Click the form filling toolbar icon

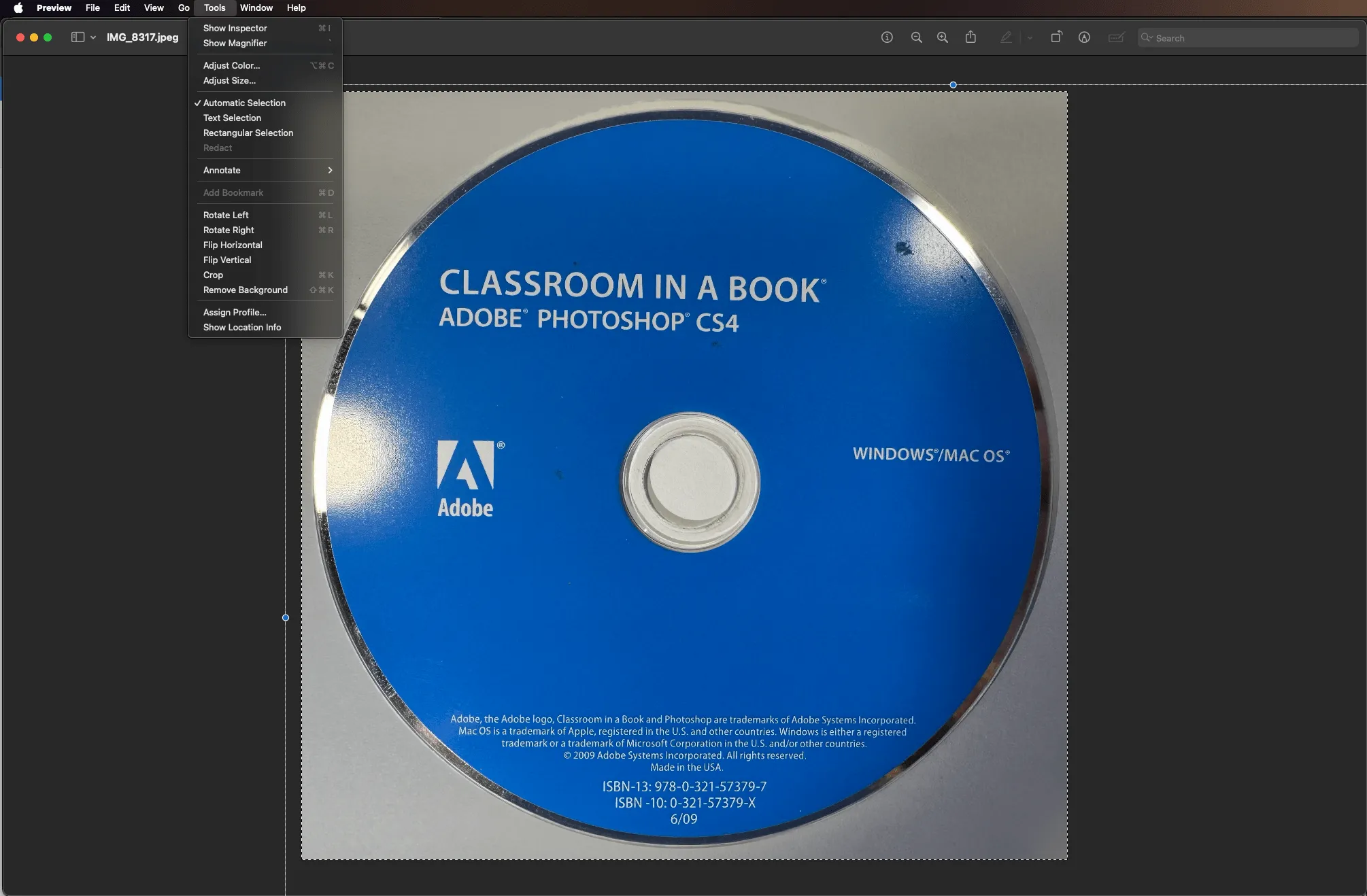pyautogui.click(x=1116, y=37)
